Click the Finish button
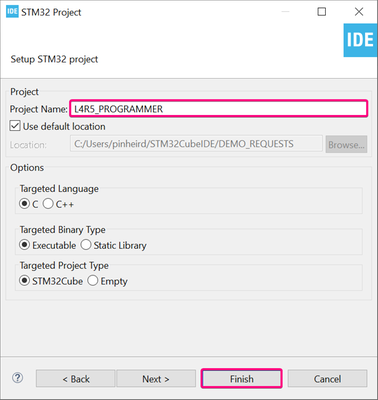This screenshot has height=400, width=378. (241, 379)
